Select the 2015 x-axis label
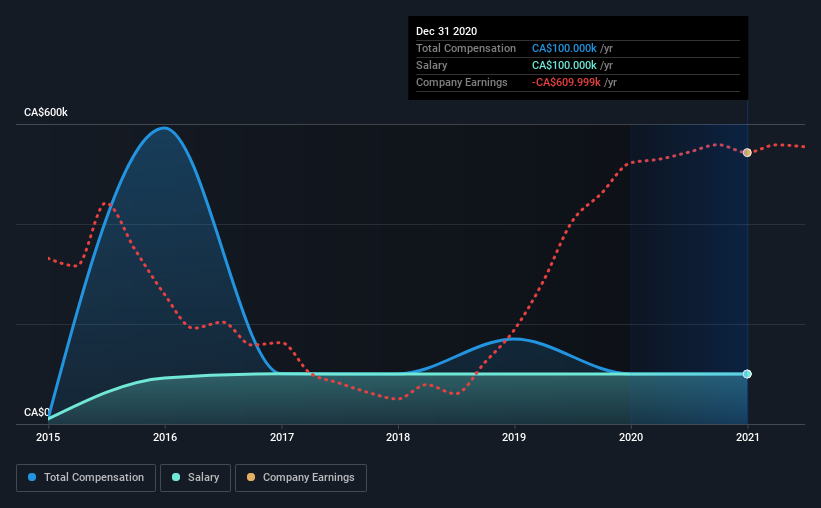 pyautogui.click(x=48, y=437)
